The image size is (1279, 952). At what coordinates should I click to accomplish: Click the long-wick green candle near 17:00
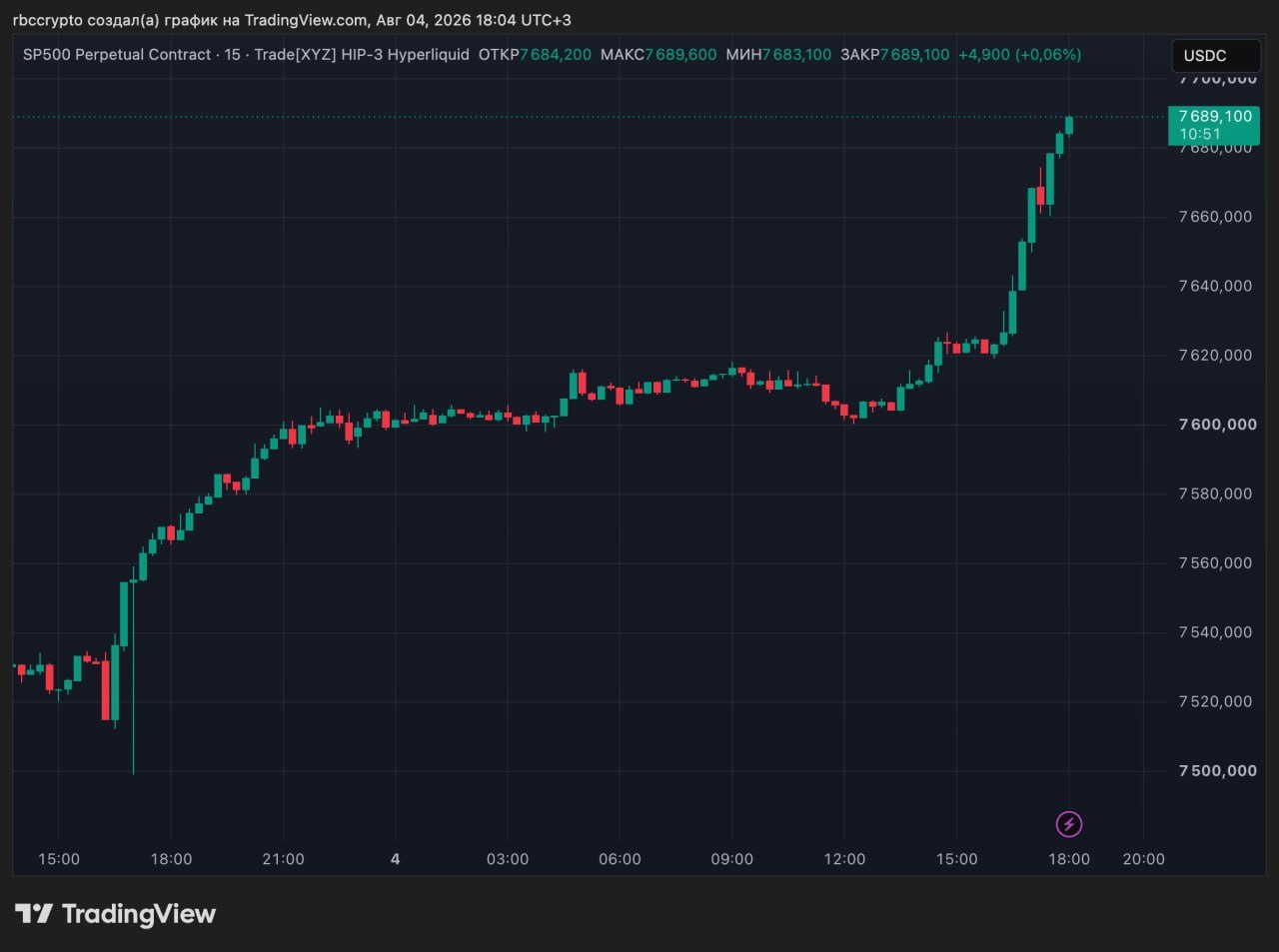click(133, 669)
